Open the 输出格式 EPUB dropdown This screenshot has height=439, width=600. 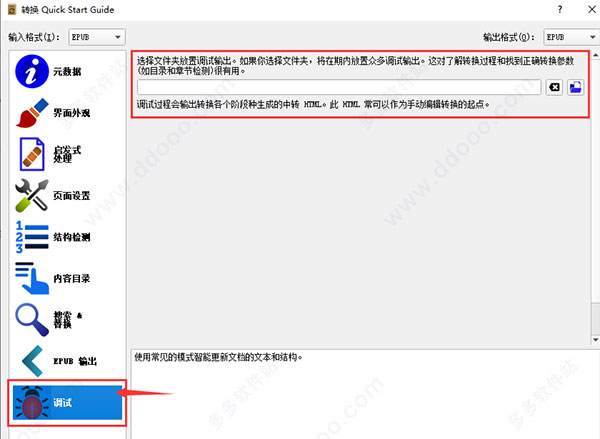[572, 37]
